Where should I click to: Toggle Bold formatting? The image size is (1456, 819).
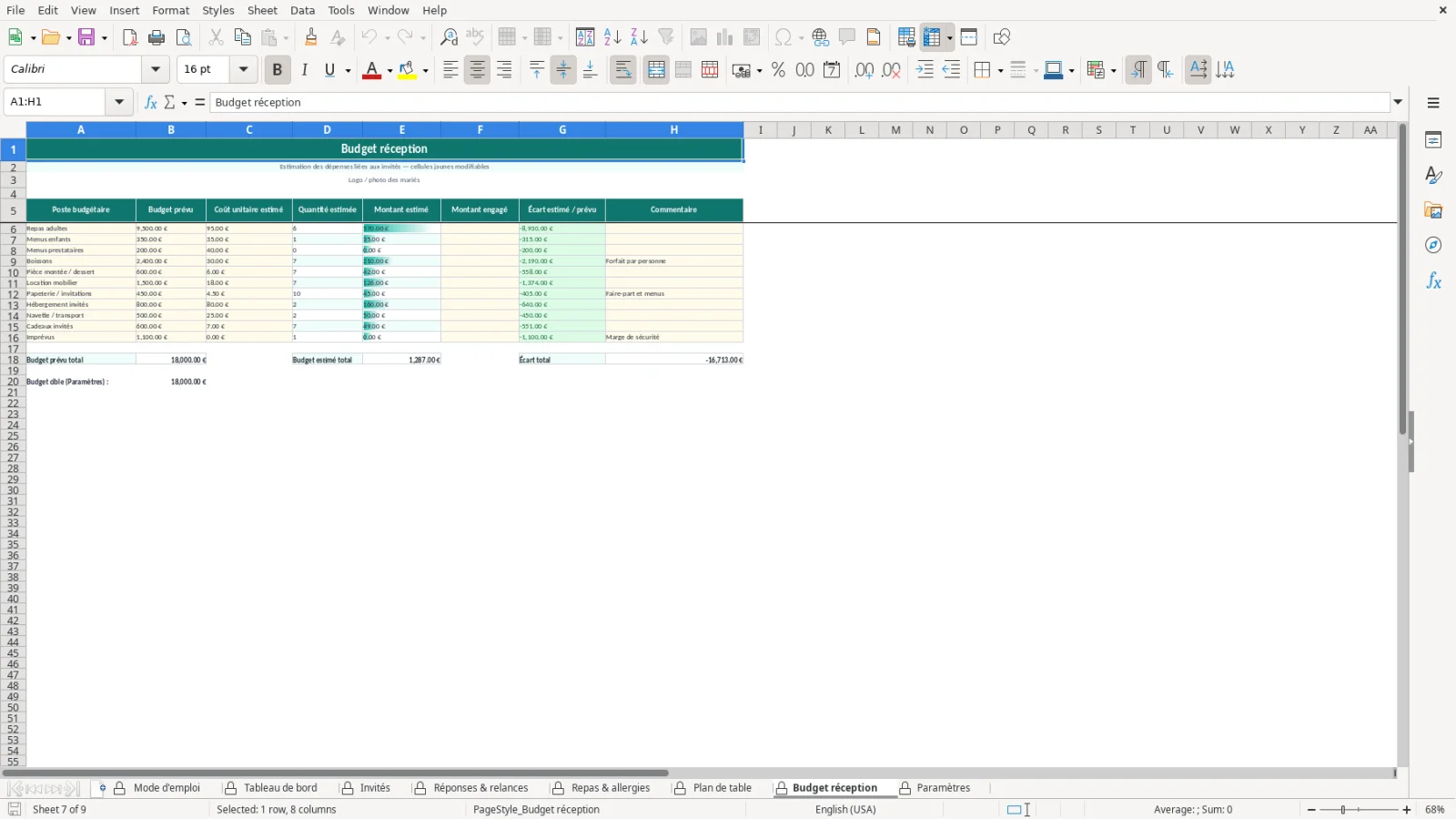tap(278, 70)
